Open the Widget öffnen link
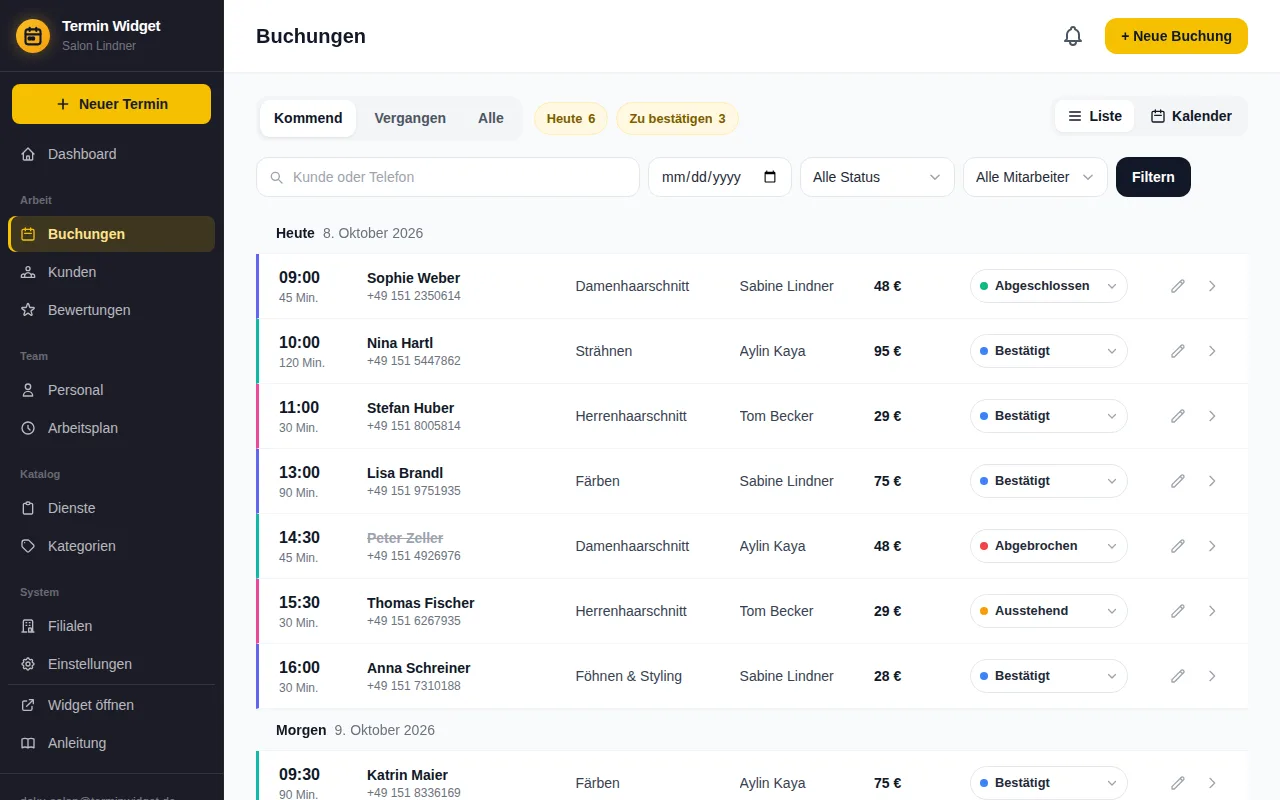The width and height of the screenshot is (1280, 800). (x=112, y=705)
